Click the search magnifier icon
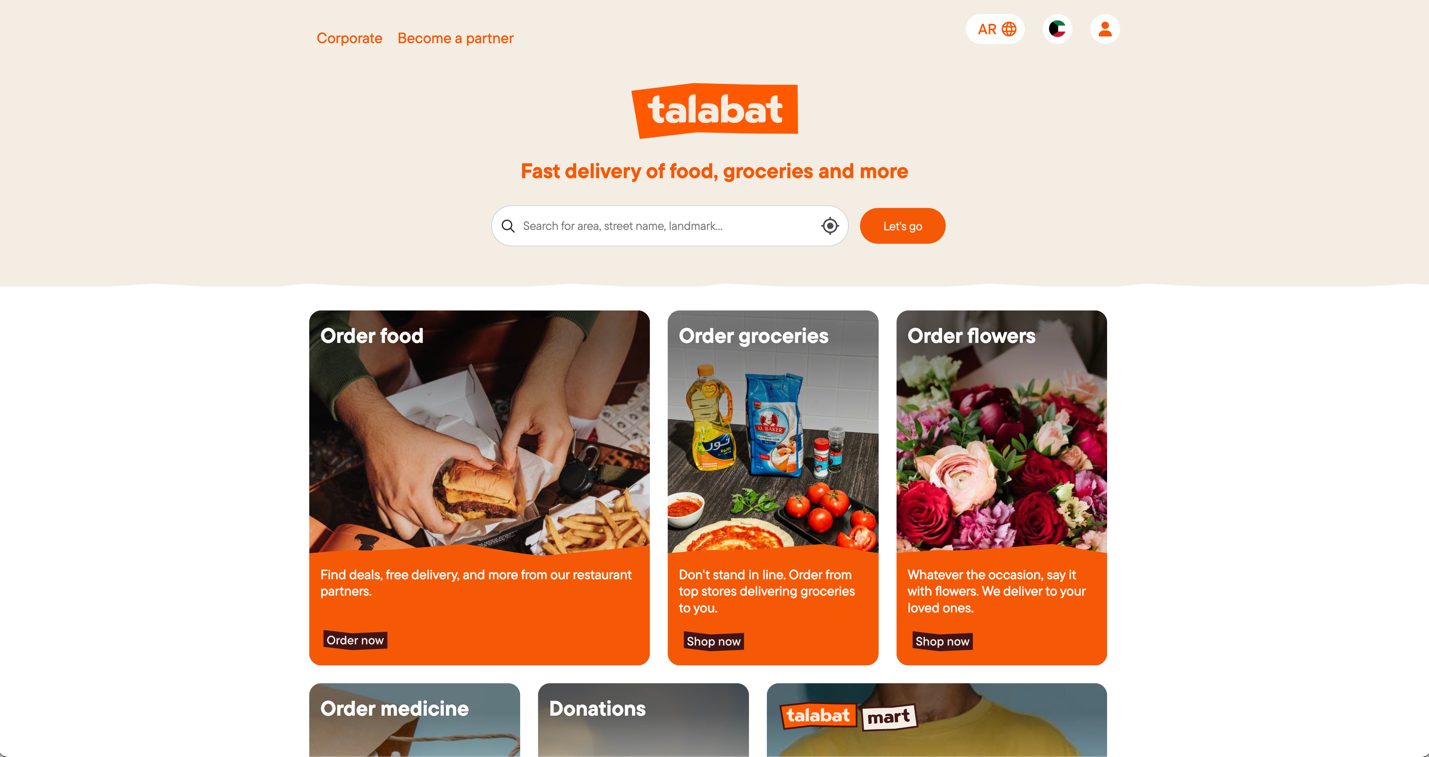The height and width of the screenshot is (757, 1429). click(x=508, y=226)
